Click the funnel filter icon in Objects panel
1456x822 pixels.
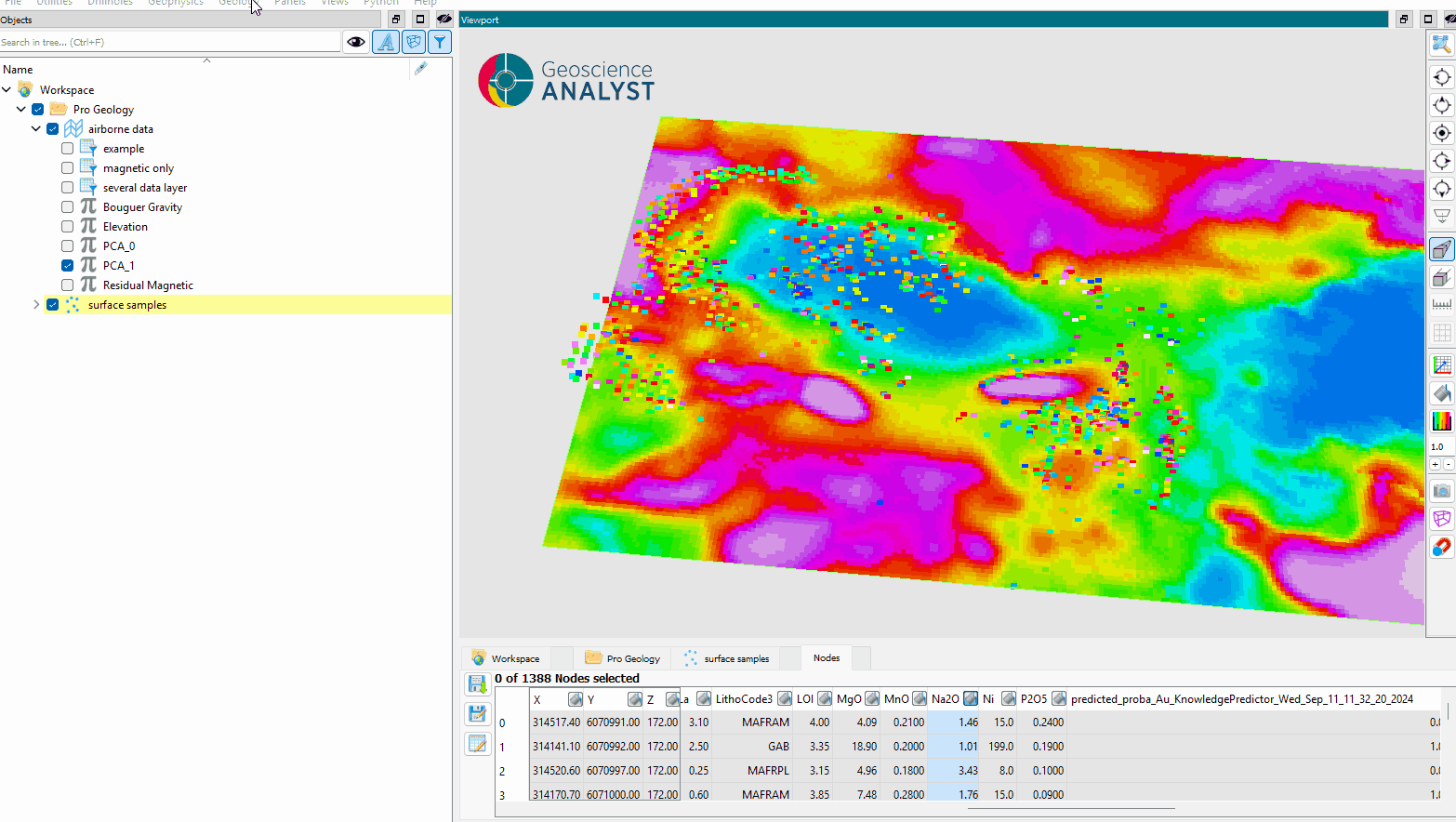[x=440, y=42]
